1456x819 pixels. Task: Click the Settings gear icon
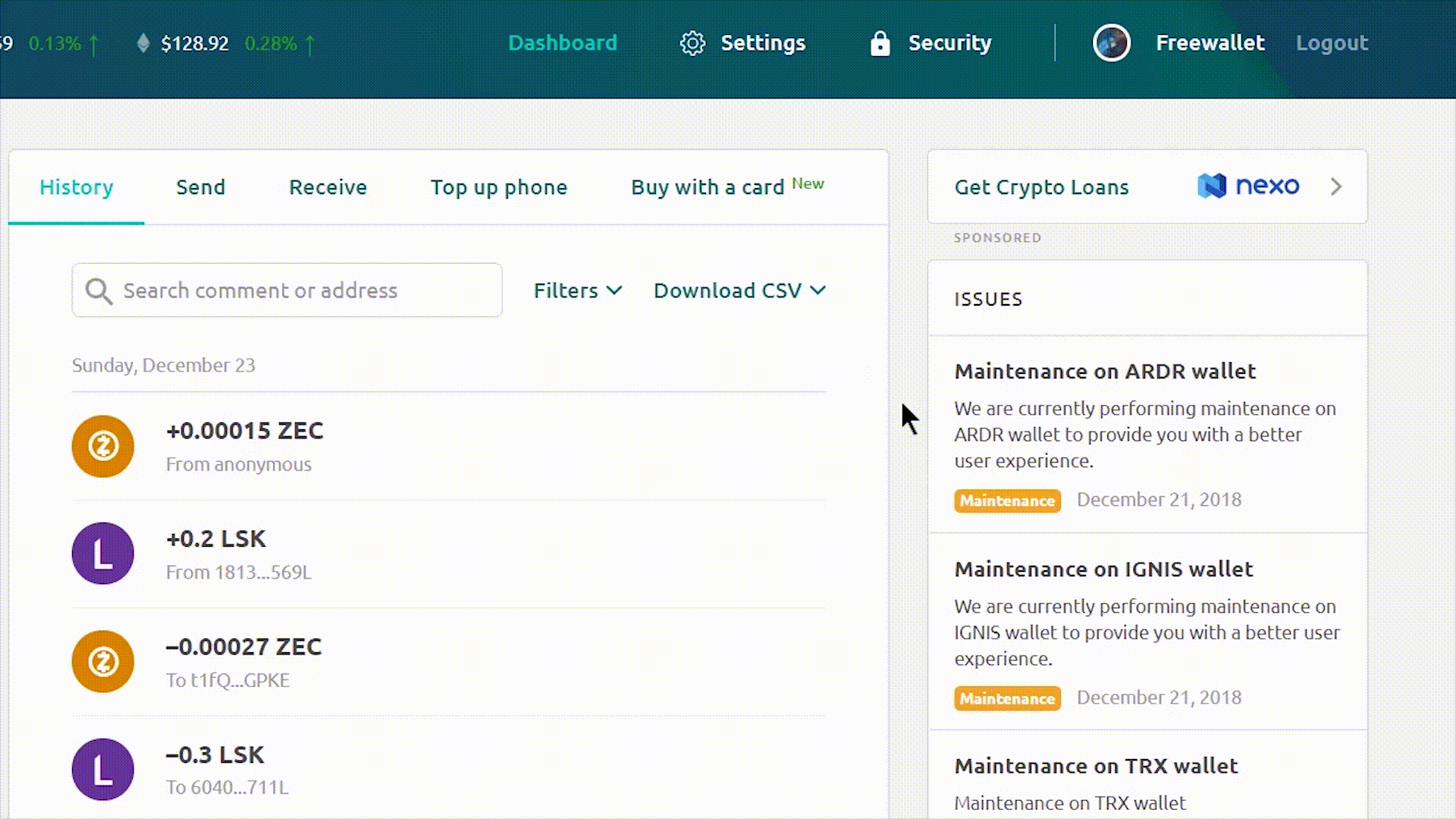(x=691, y=43)
